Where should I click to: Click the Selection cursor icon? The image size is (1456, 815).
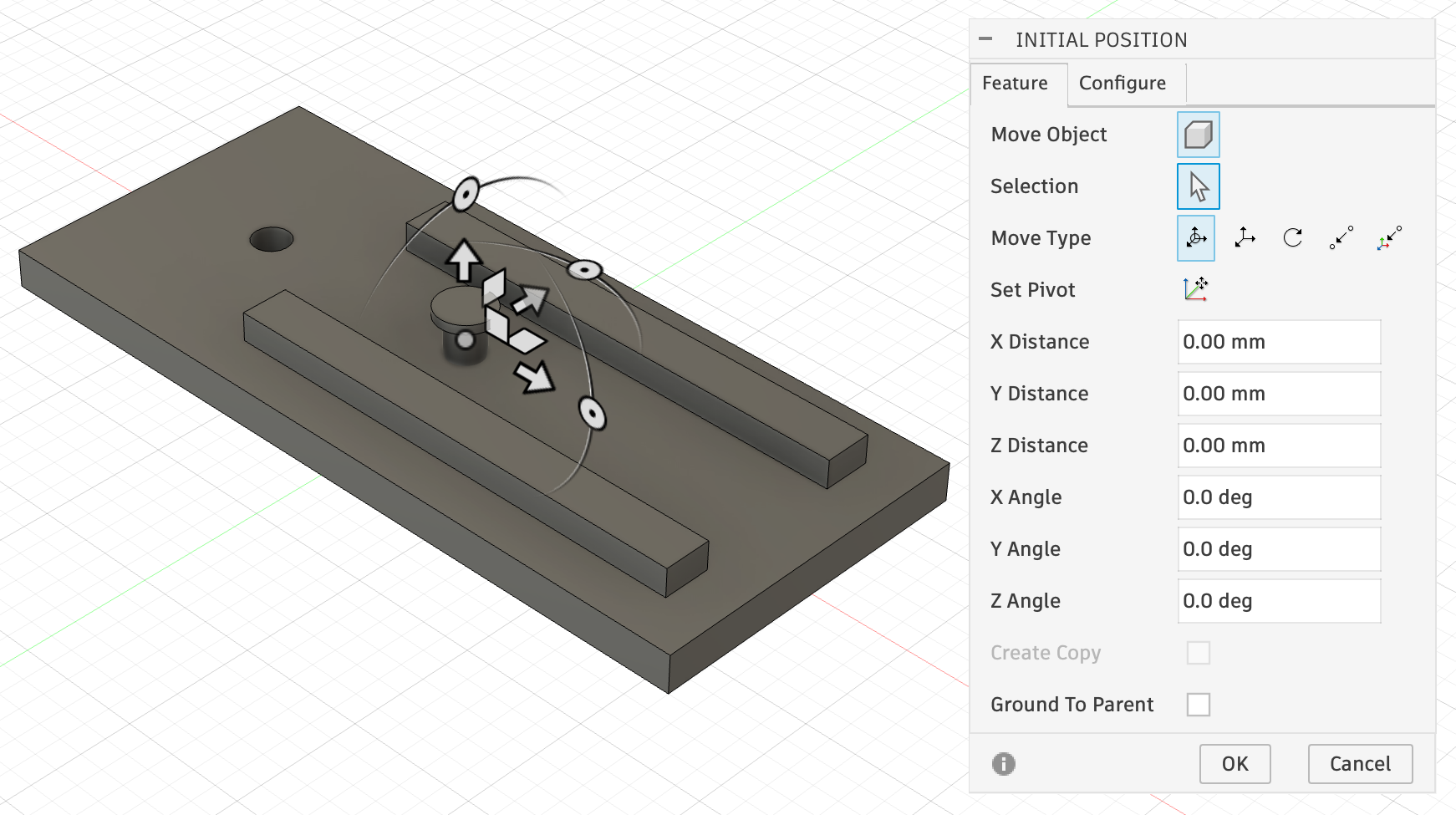click(1198, 186)
